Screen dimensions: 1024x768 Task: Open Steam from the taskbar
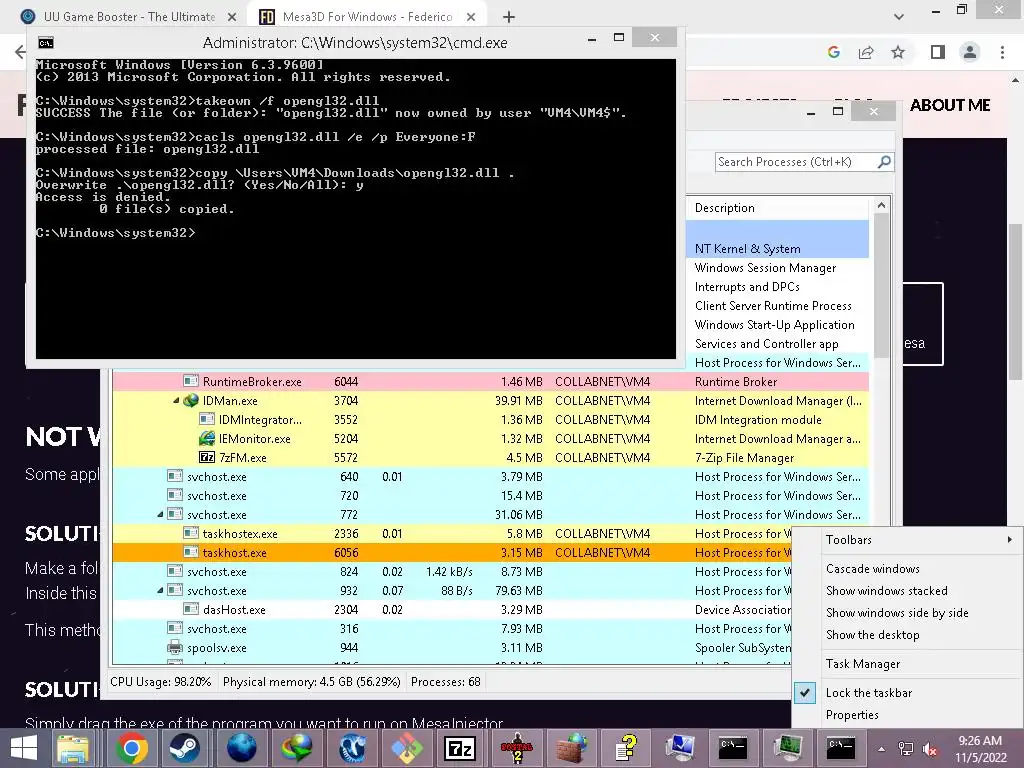click(185, 748)
